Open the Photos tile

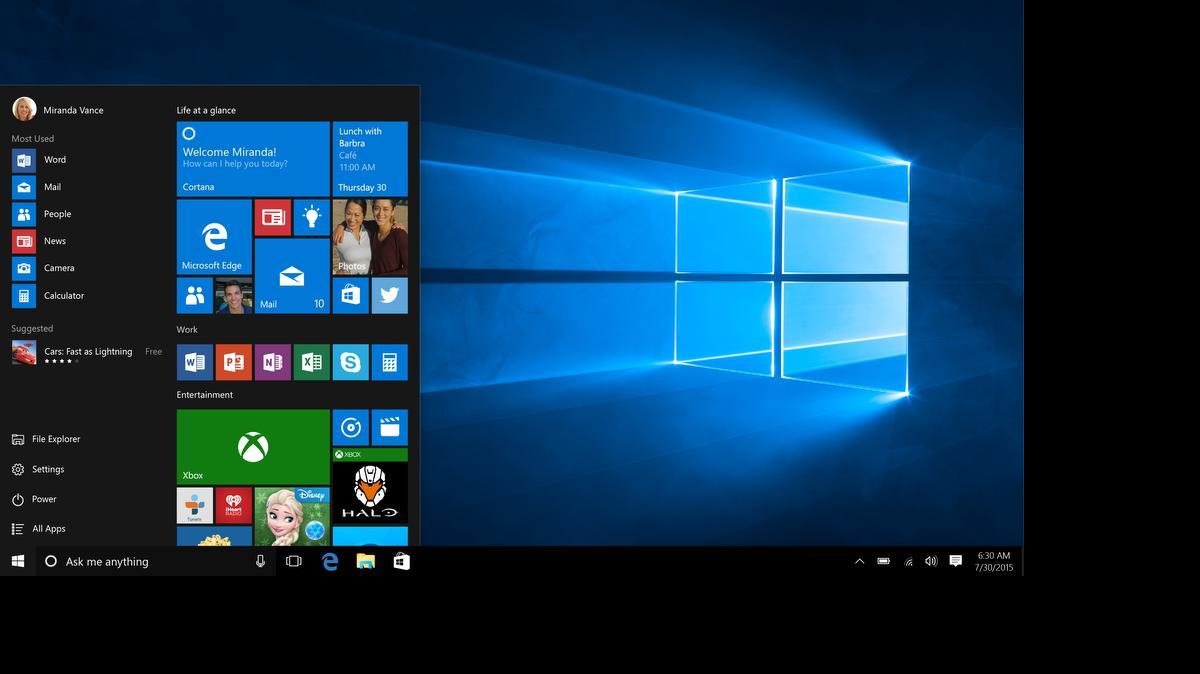coord(370,237)
